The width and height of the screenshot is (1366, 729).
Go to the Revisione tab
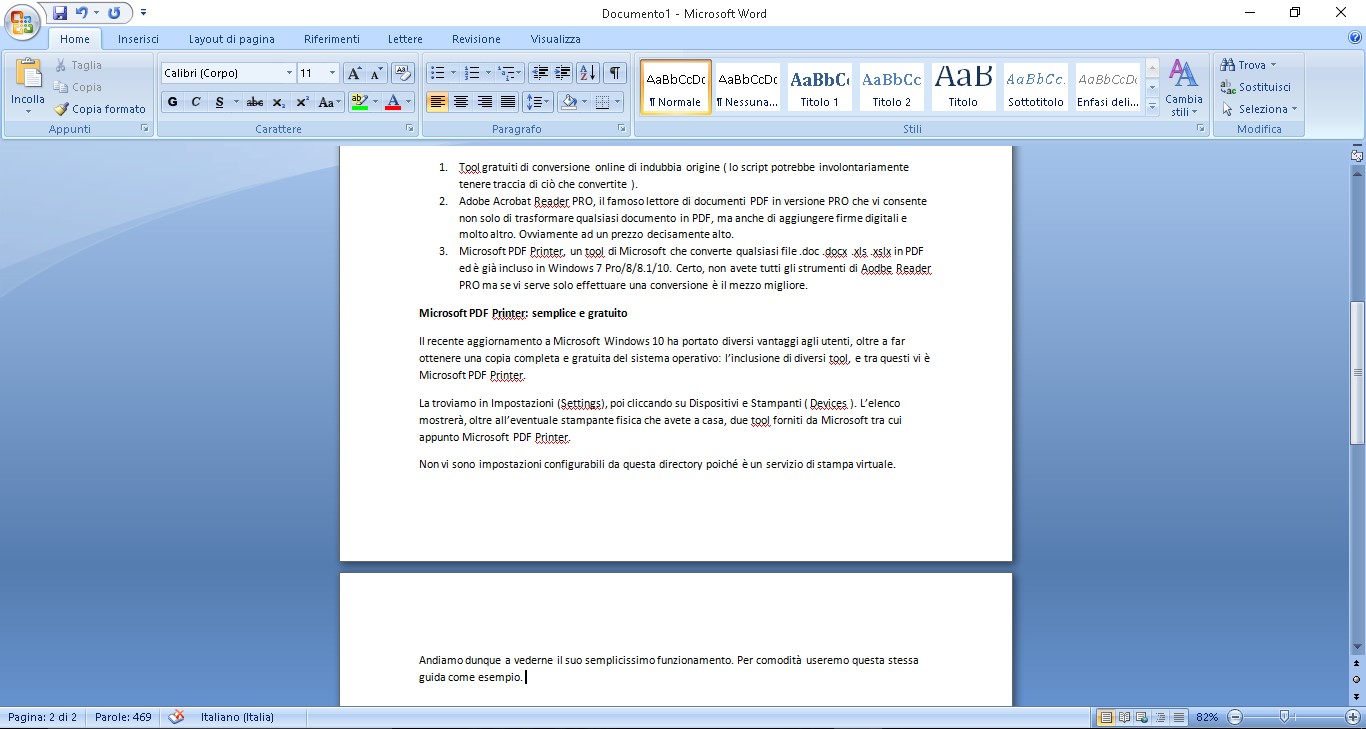click(x=476, y=39)
